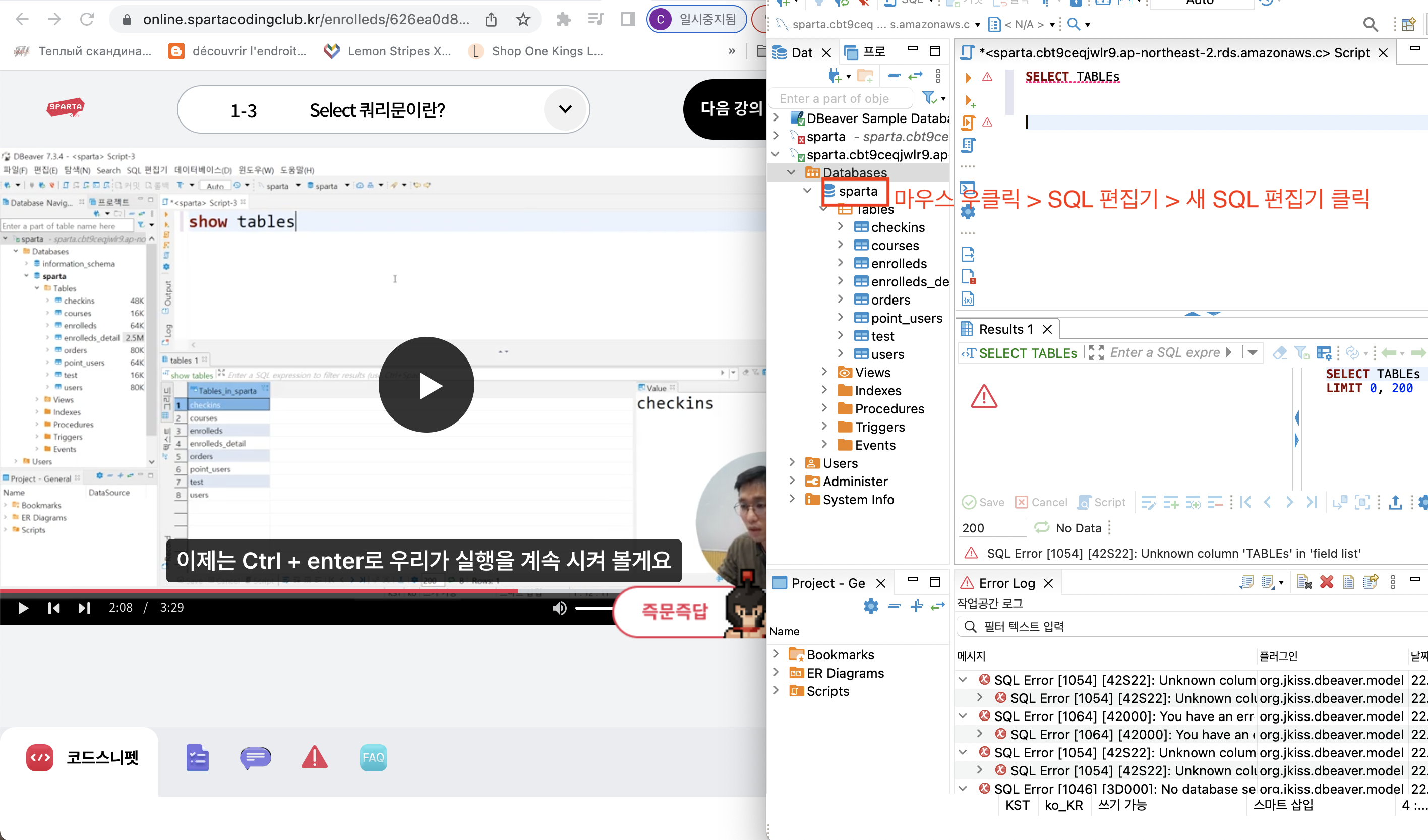Expand DBeaver Sample Database connection
This screenshot has height=840, width=1428.
click(x=777, y=118)
